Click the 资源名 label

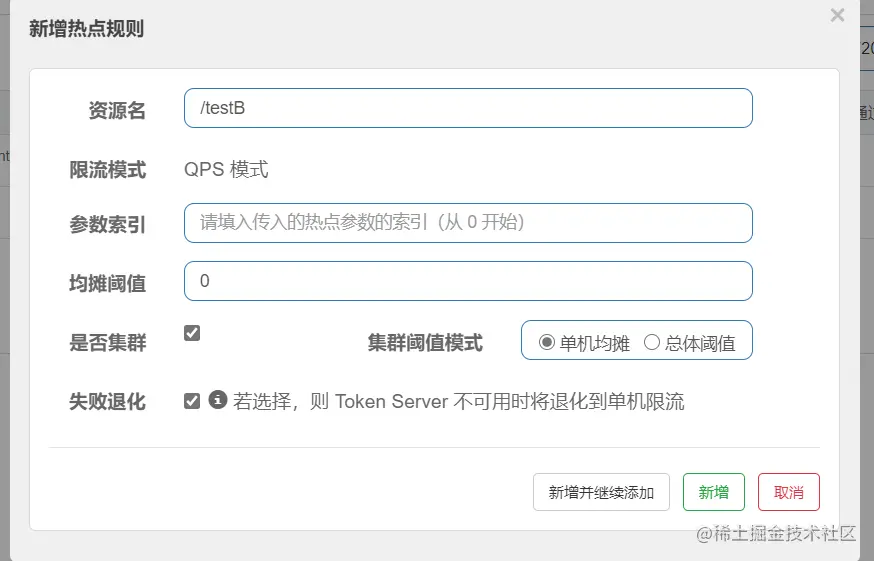click(x=117, y=110)
